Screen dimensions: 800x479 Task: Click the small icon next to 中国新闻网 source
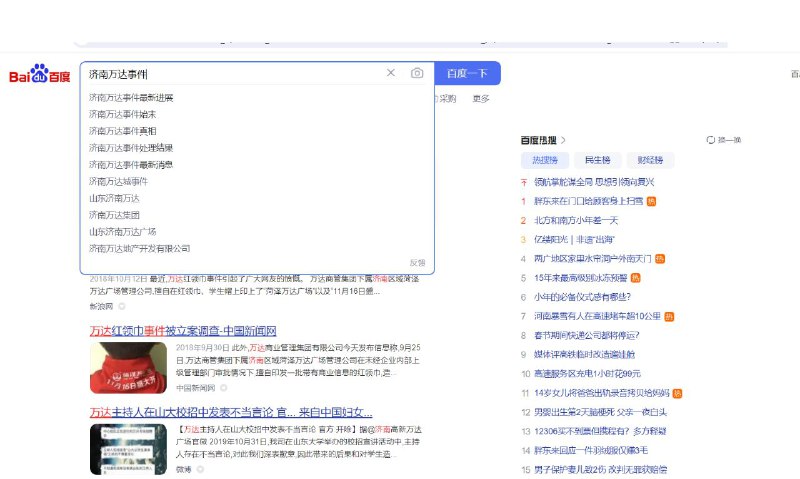point(223,388)
